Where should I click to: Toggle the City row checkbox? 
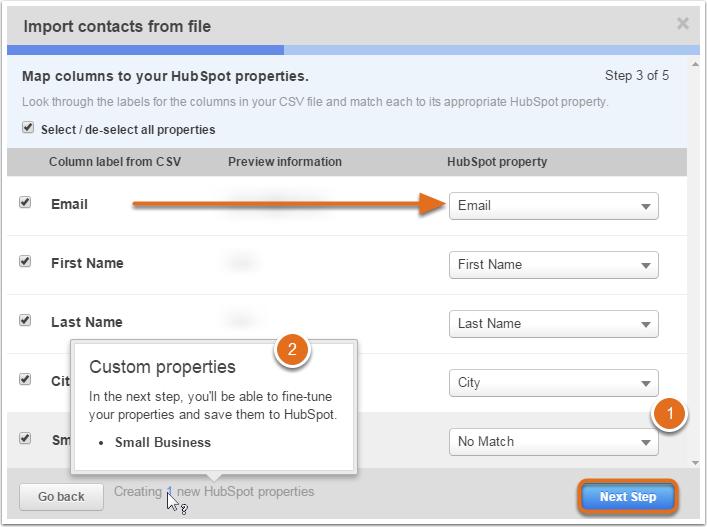point(25,380)
